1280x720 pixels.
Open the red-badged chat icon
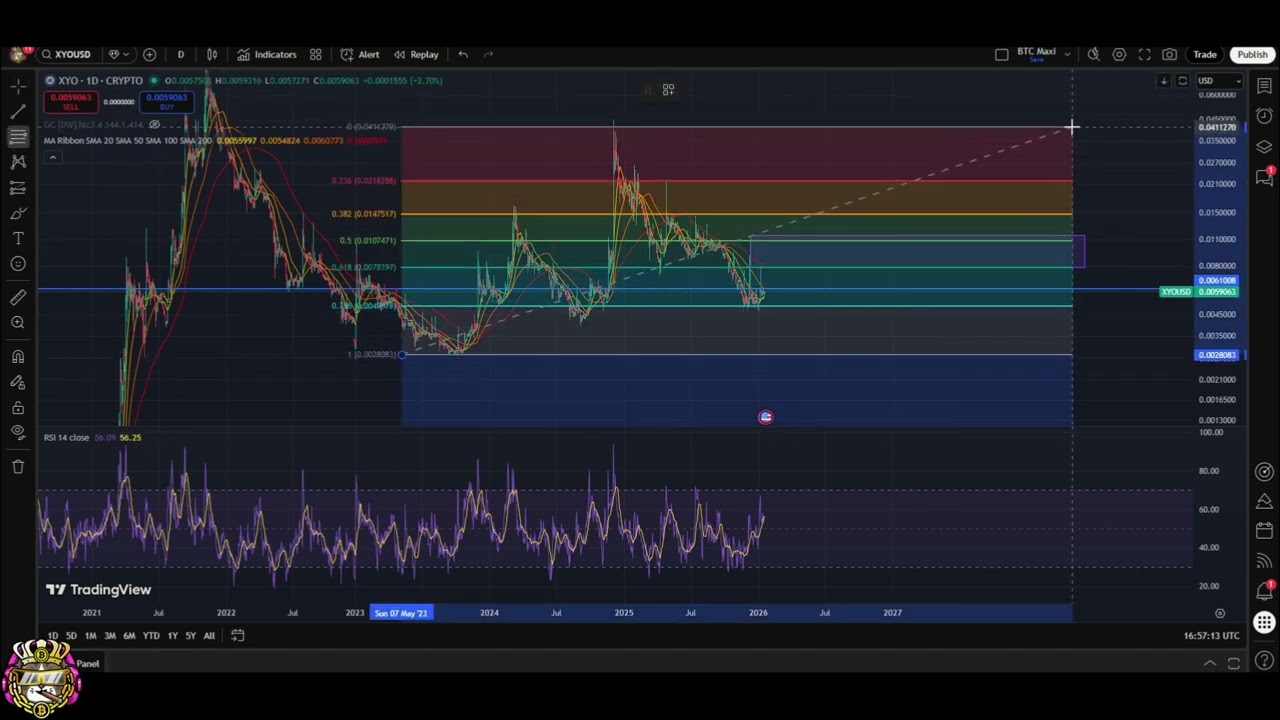(x=1264, y=177)
